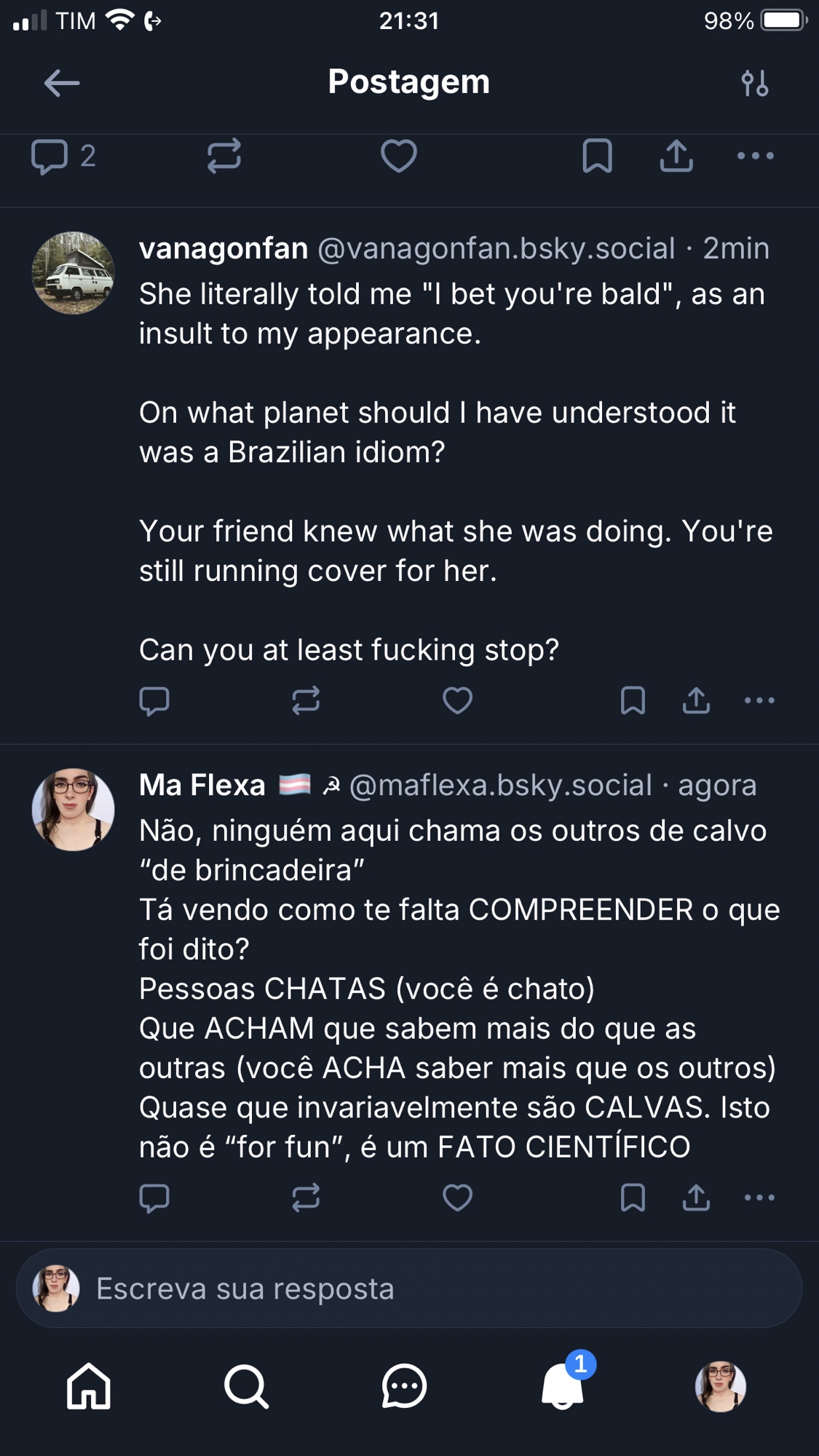Repost vanagonfan's post
The height and width of the screenshot is (1456, 819).
tap(306, 701)
